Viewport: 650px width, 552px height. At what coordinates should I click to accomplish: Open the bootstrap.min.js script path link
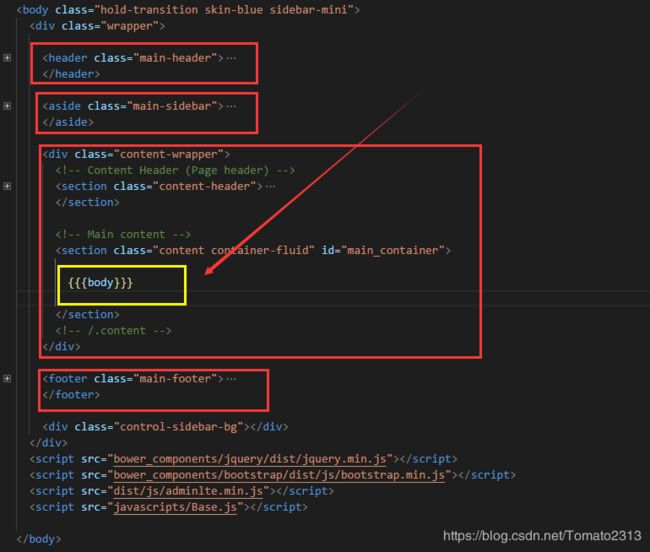[x=279, y=475]
